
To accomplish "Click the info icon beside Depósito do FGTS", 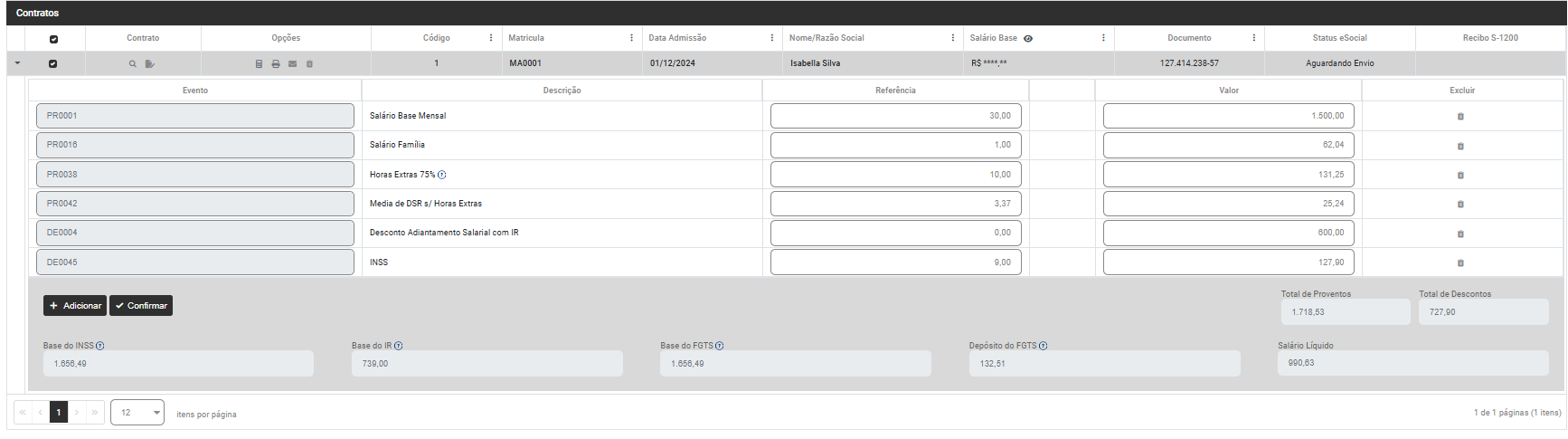I will (1044, 346).
